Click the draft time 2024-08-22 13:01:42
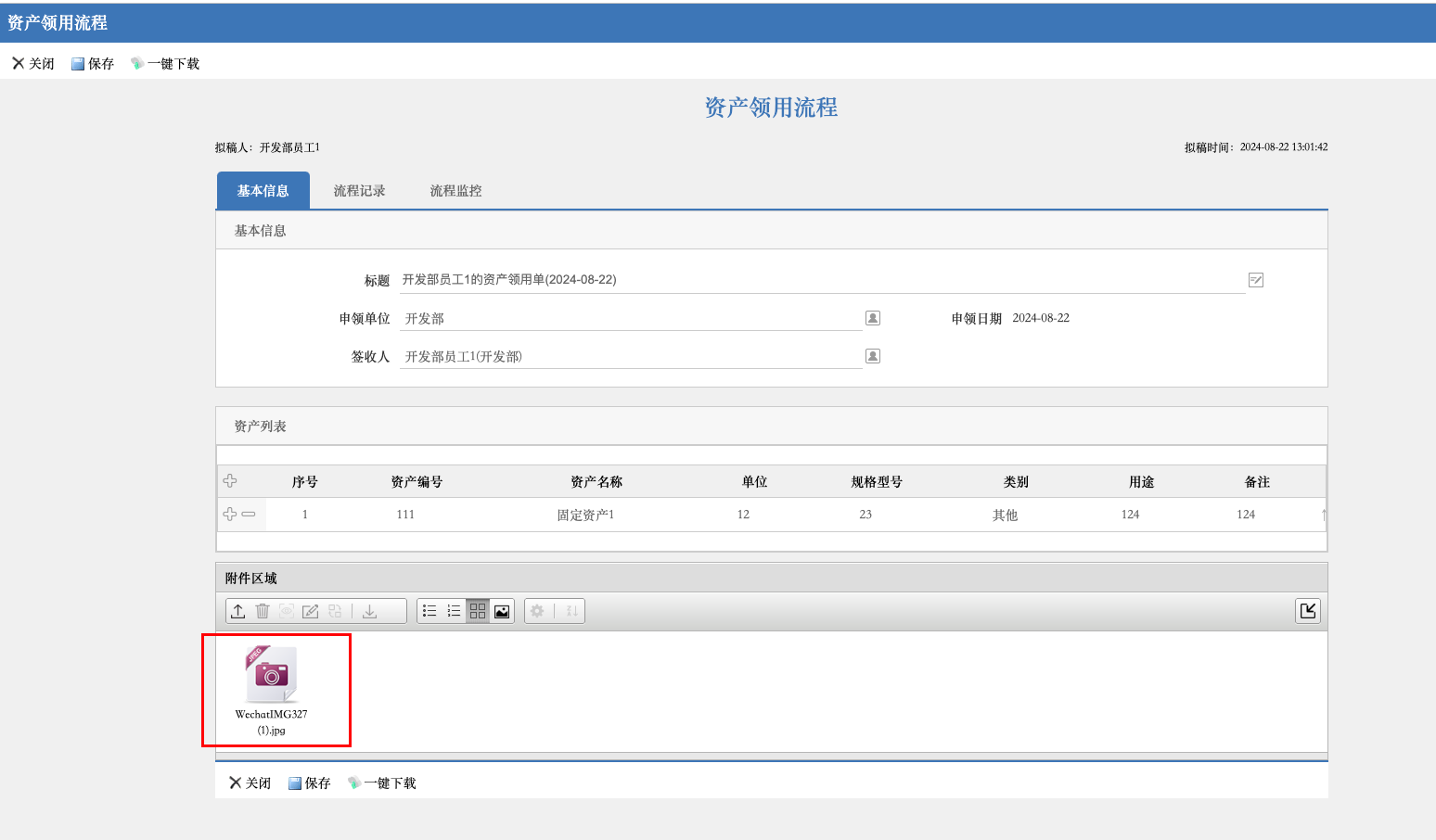Image resolution: width=1436 pixels, height=840 pixels. tap(1284, 147)
